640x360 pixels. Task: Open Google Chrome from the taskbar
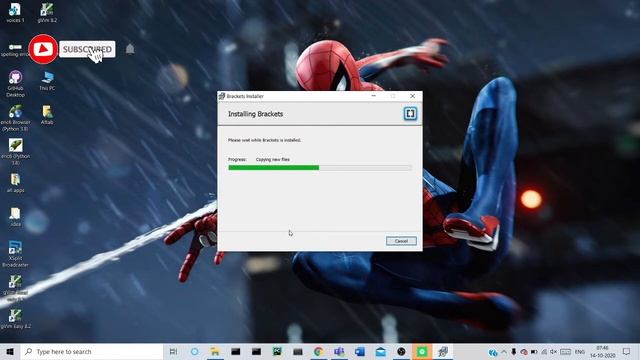318,351
